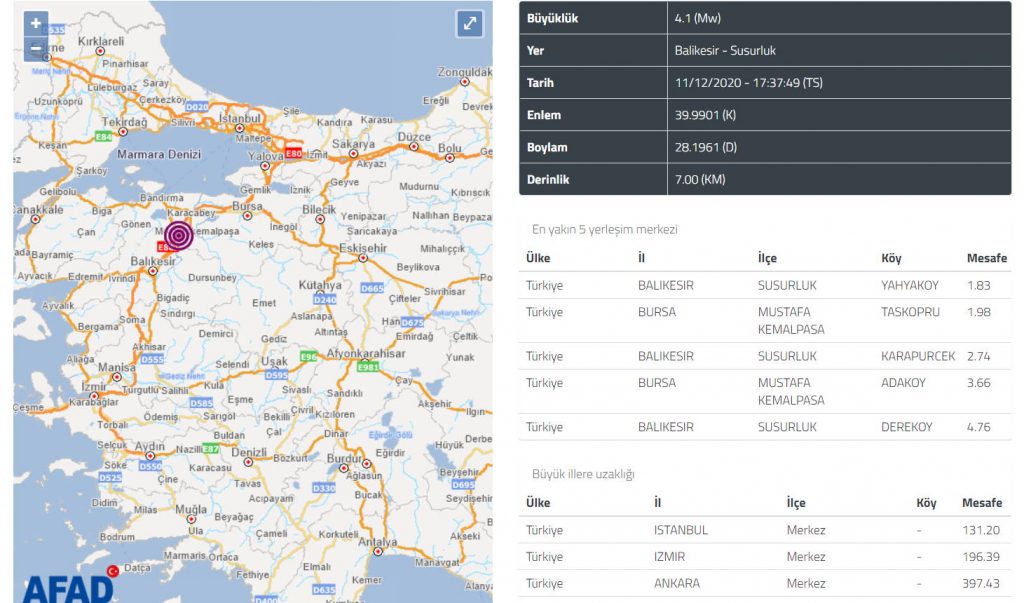Click the ANKARA row in distance table
This screenshot has width=1024, height=603.
pos(765,583)
